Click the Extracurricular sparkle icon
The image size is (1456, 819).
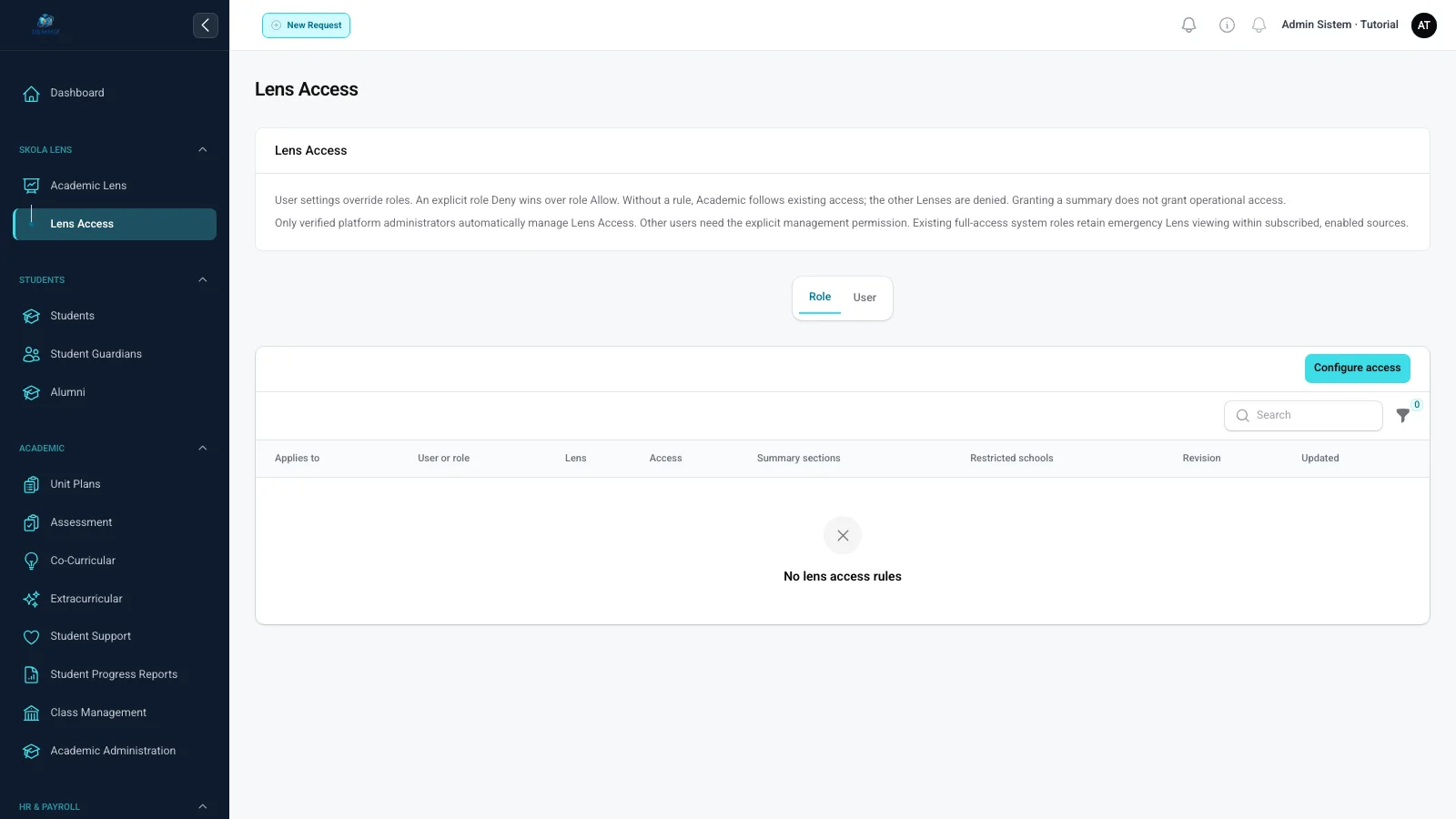[x=31, y=599]
